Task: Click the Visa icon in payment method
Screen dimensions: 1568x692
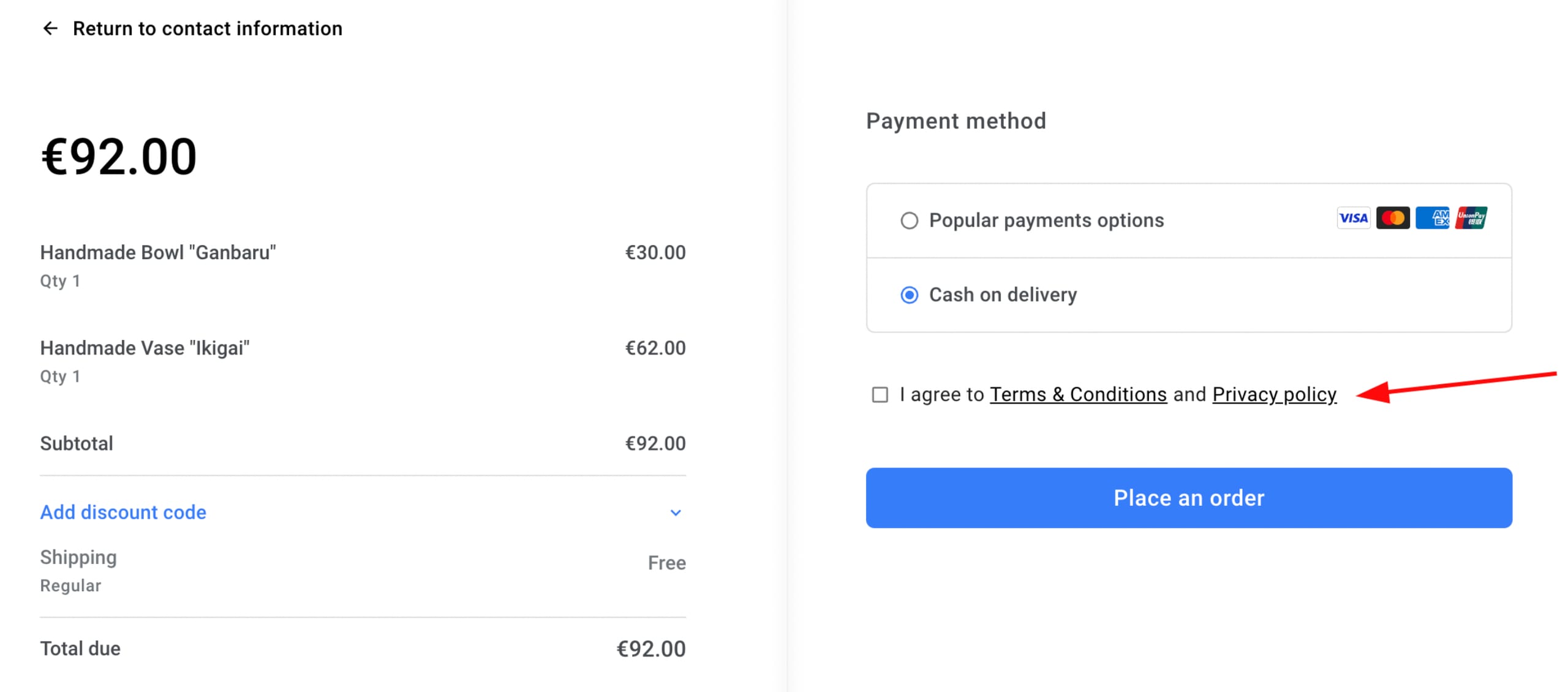Action: pos(1353,218)
